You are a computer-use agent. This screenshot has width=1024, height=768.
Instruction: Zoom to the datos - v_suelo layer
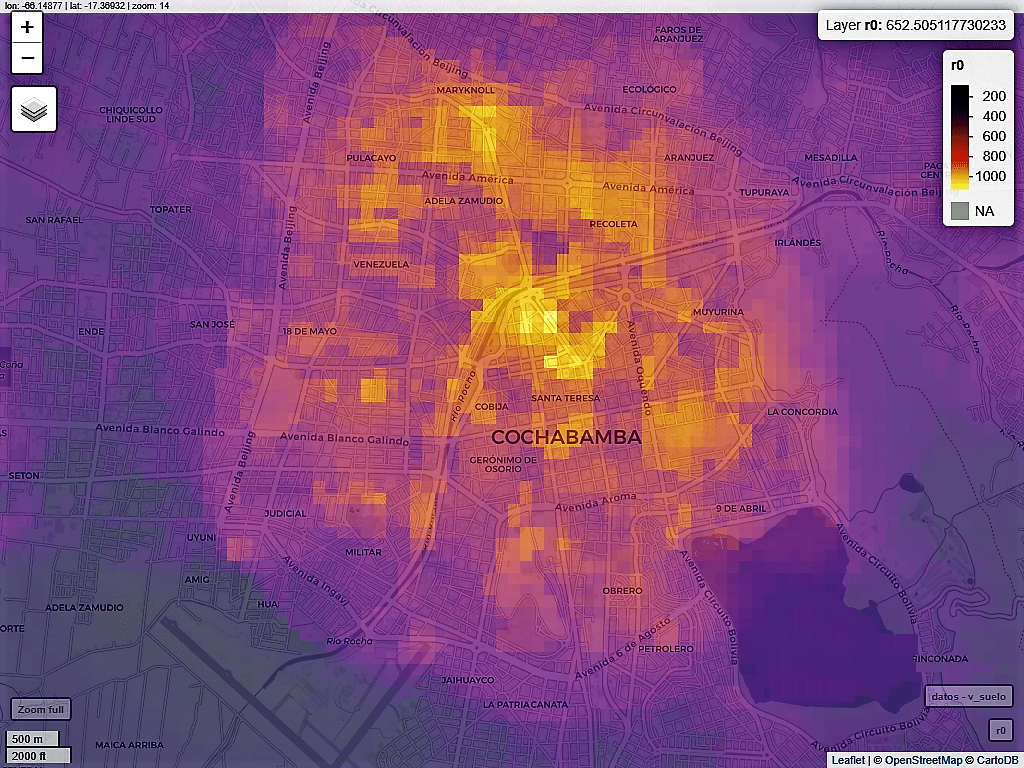[x=969, y=696]
